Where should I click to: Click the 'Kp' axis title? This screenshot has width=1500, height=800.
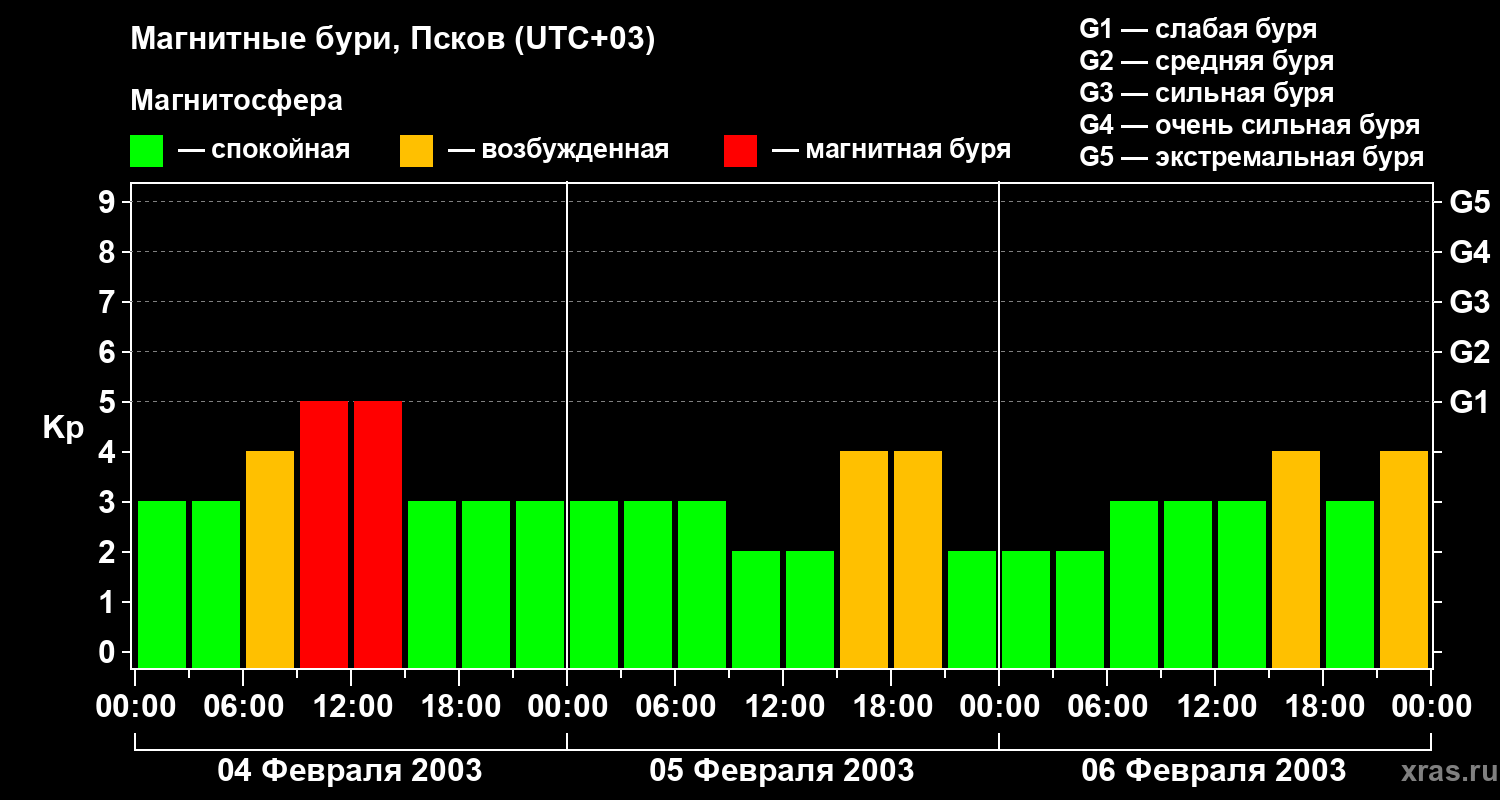tap(64, 428)
